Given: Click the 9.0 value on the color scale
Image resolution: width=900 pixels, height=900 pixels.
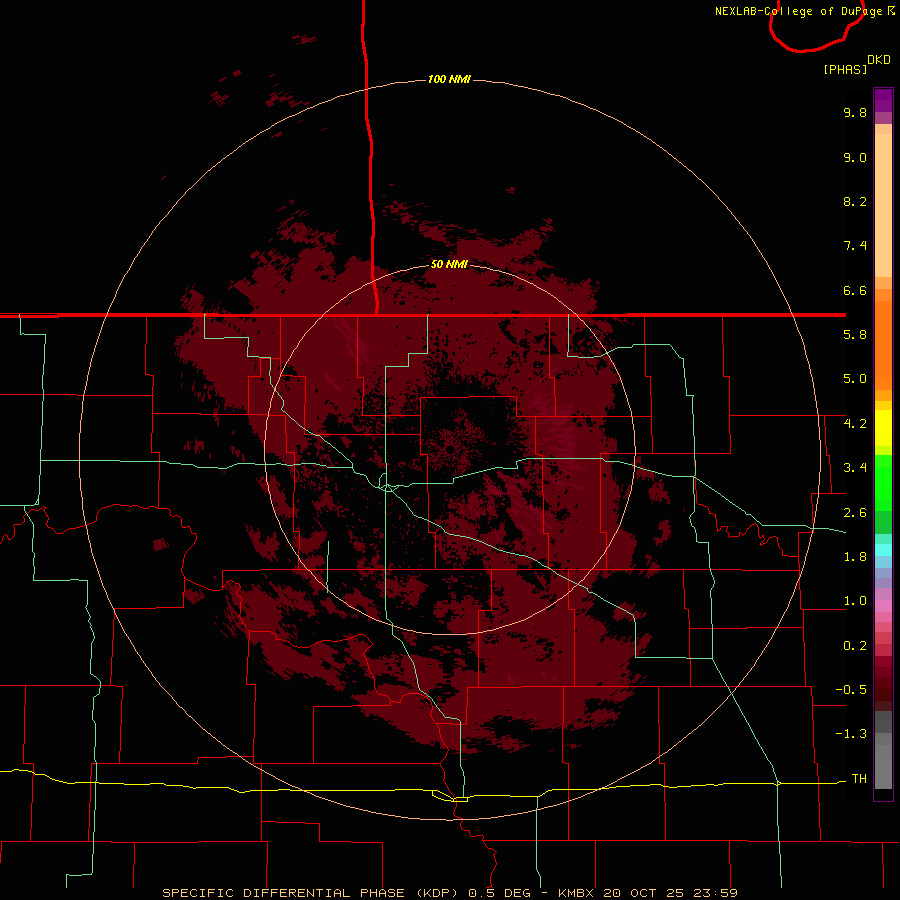Looking at the screenshot, I should [x=855, y=157].
